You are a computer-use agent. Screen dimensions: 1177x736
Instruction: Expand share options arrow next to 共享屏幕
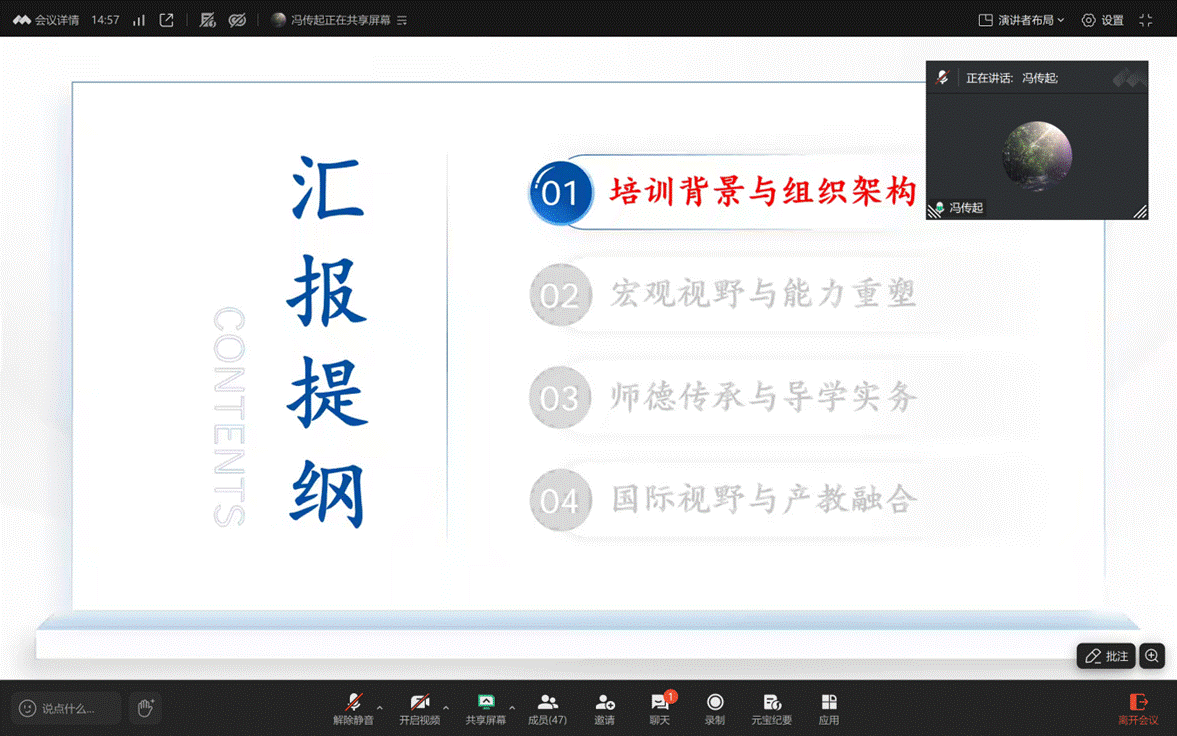point(512,707)
